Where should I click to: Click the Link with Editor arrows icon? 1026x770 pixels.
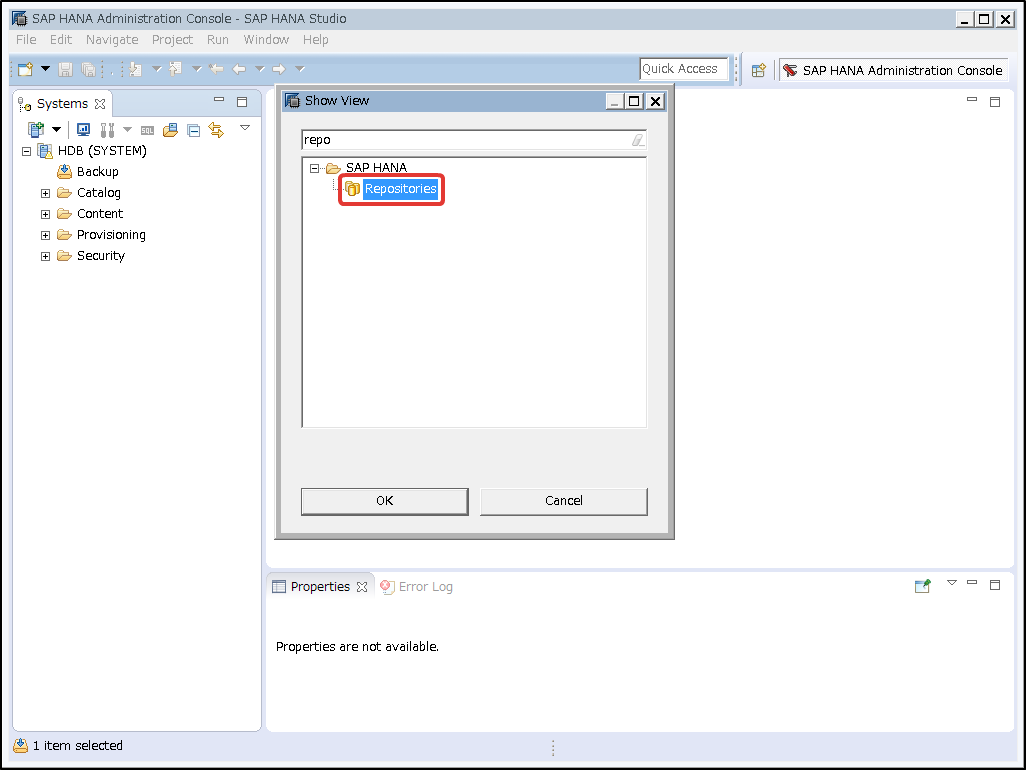click(216, 130)
